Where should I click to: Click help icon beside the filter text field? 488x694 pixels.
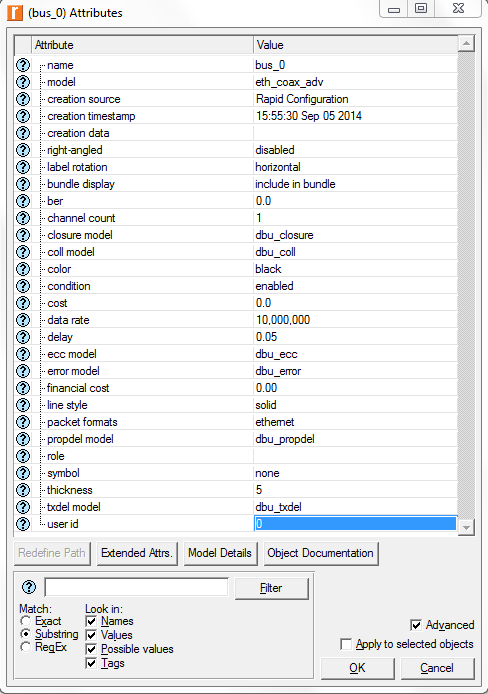click(29, 587)
